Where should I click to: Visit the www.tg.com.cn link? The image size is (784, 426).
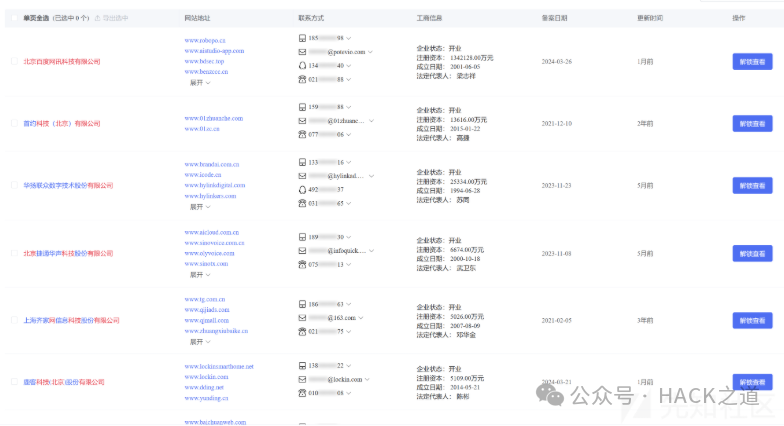point(204,300)
